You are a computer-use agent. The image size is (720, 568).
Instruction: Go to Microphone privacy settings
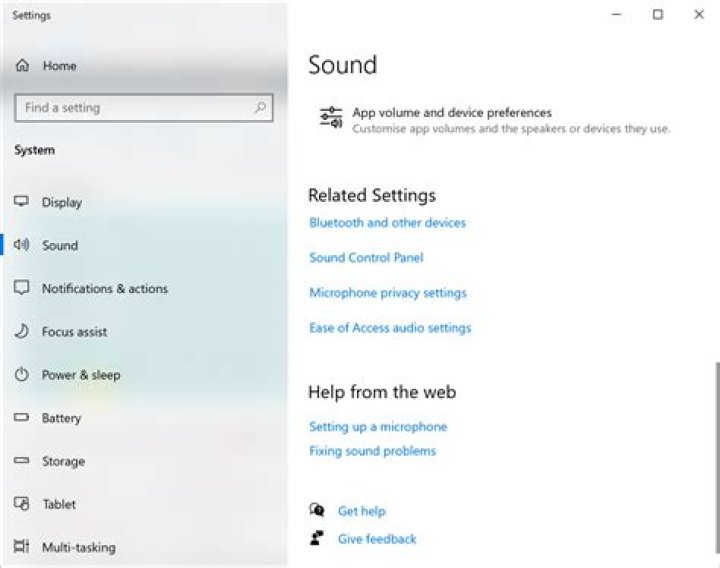click(x=387, y=293)
